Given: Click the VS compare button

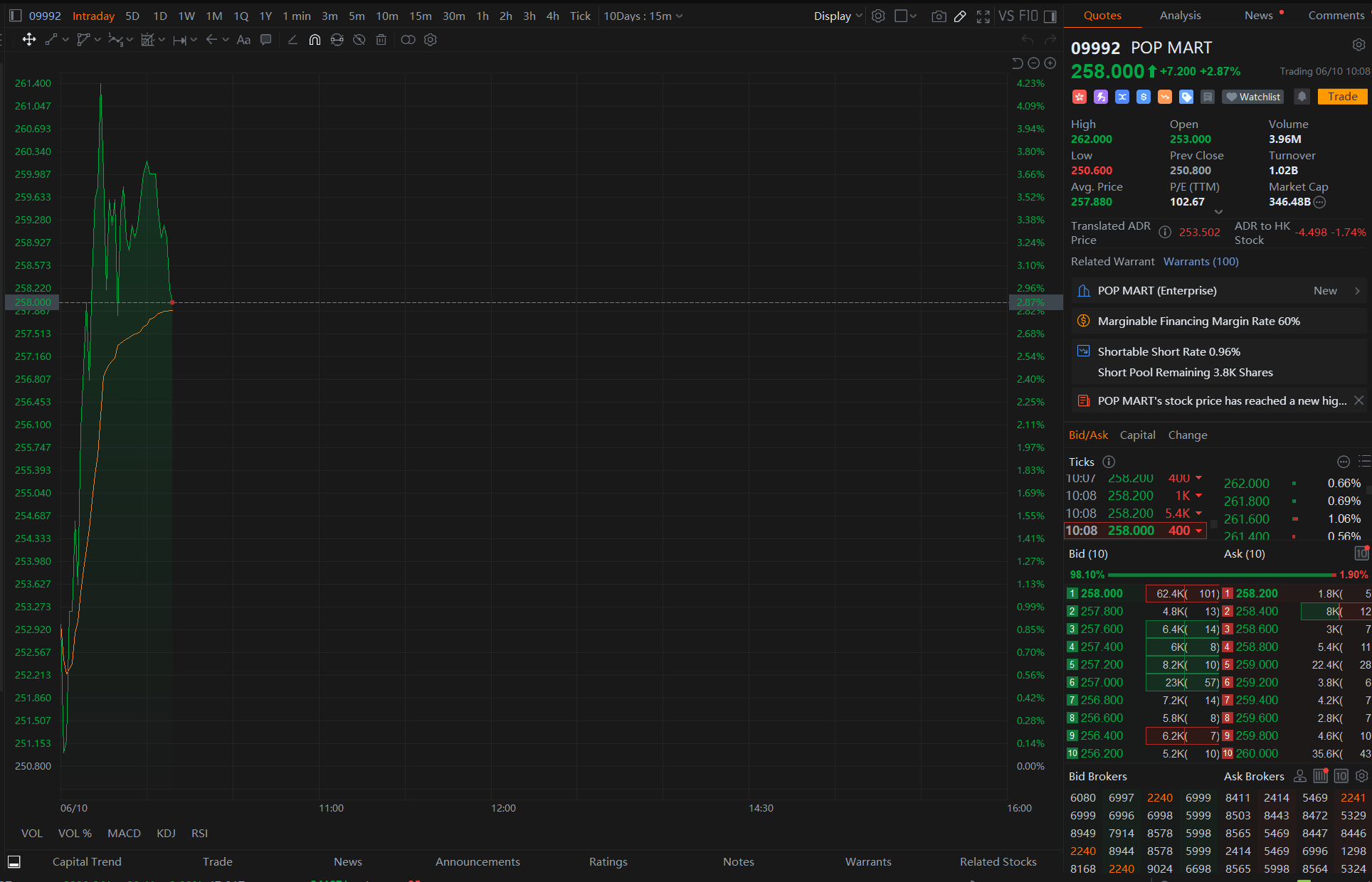Looking at the screenshot, I should [x=1007, y=16].
